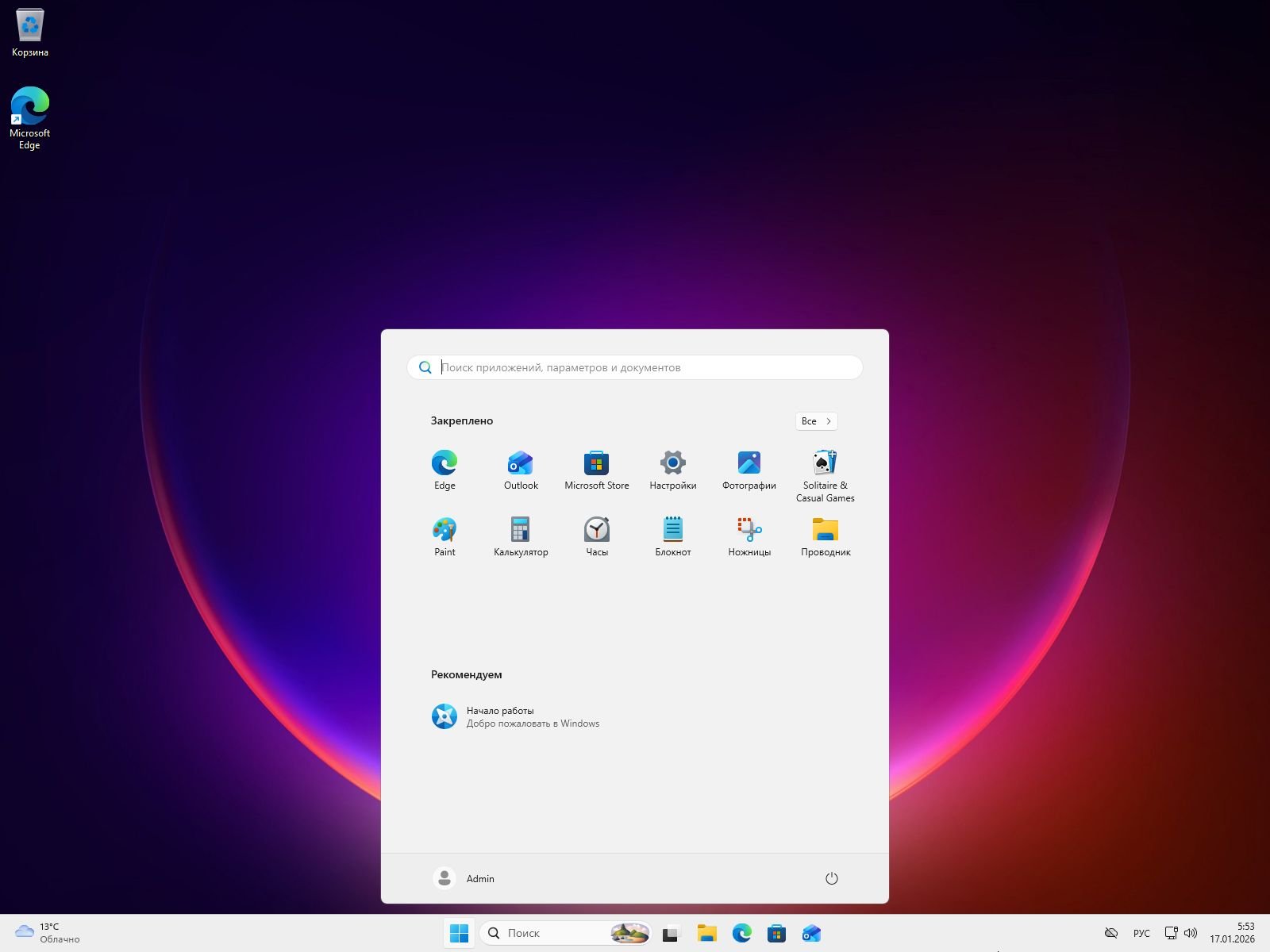Click the Windows Start button on taskbar

(x=459, y=933)
